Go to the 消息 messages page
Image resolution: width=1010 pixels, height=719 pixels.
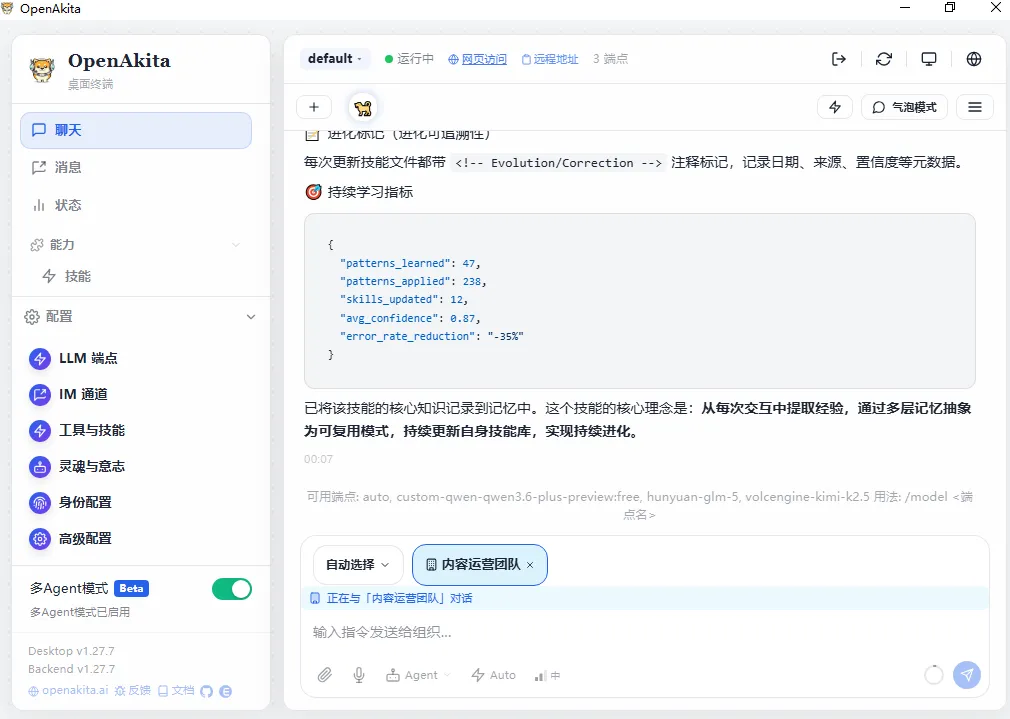(136, 168)
